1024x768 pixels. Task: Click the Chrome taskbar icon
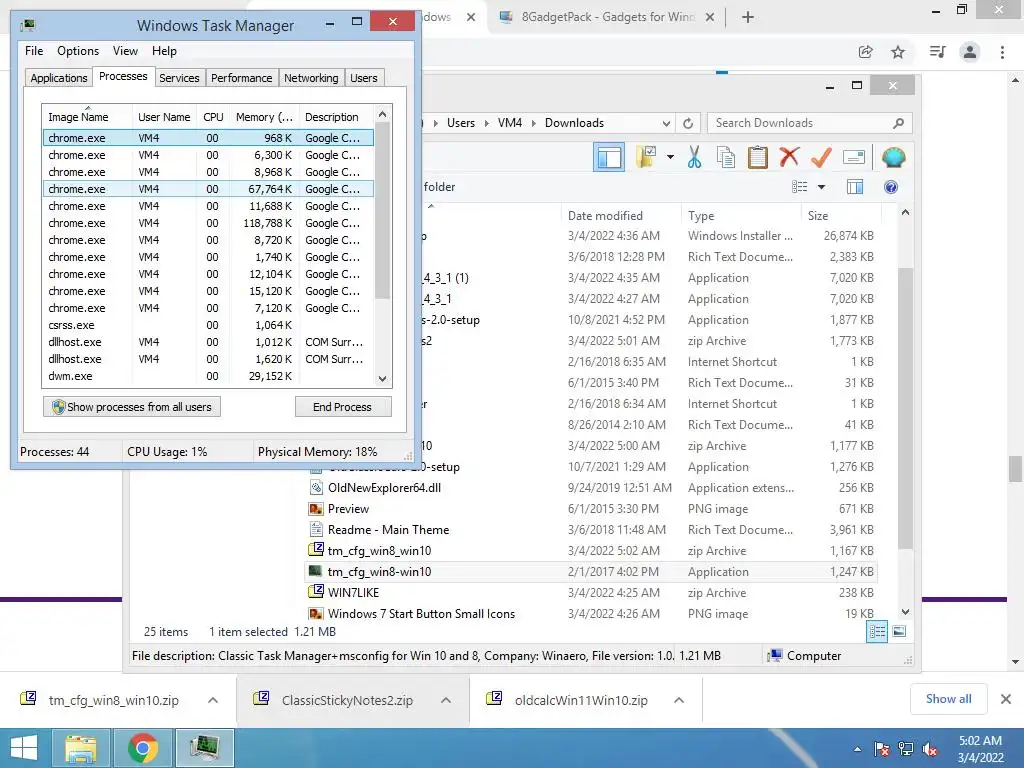[142, 748]
